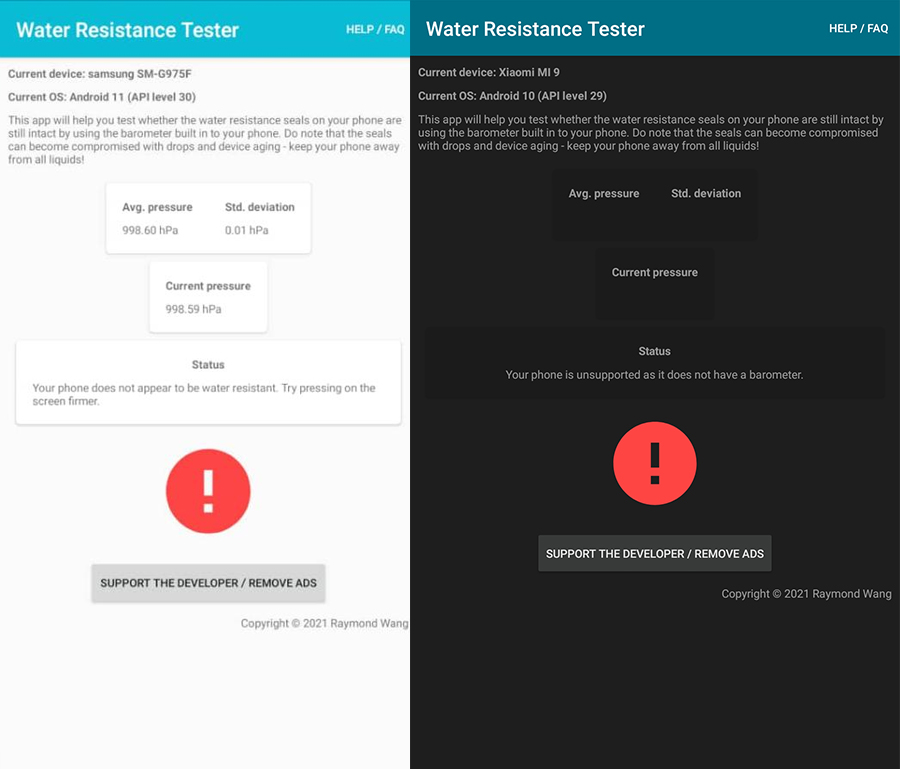Click 'Current OS: Android 11 (API level 30)'

click(x=102, y=97)
